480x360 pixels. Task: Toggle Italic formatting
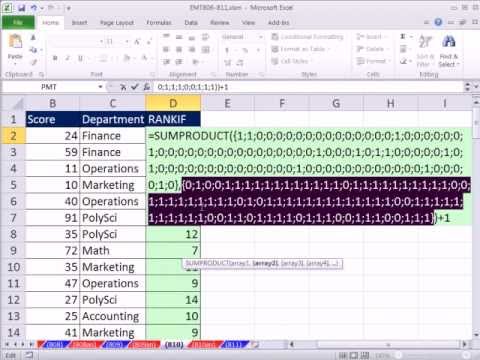pos(67,58)
